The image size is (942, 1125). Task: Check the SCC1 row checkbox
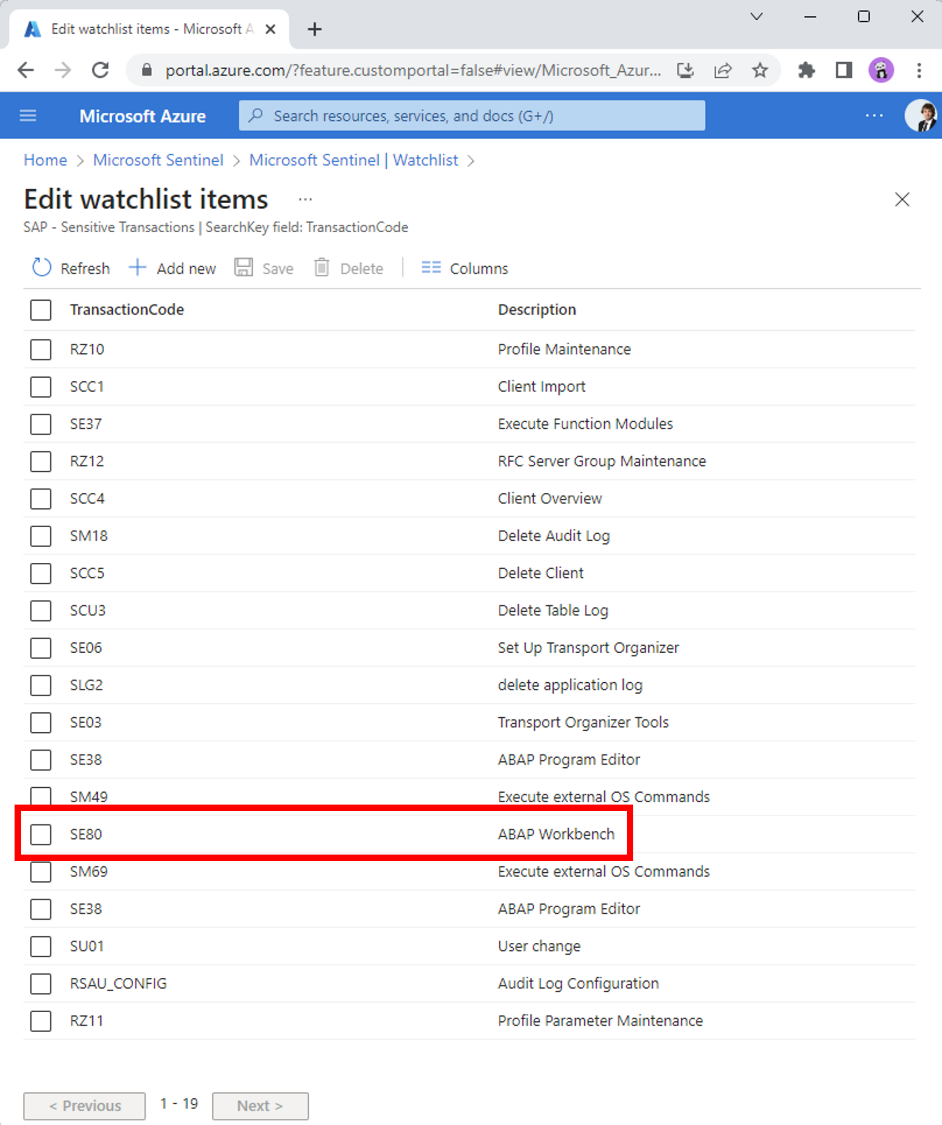point(41,387)
